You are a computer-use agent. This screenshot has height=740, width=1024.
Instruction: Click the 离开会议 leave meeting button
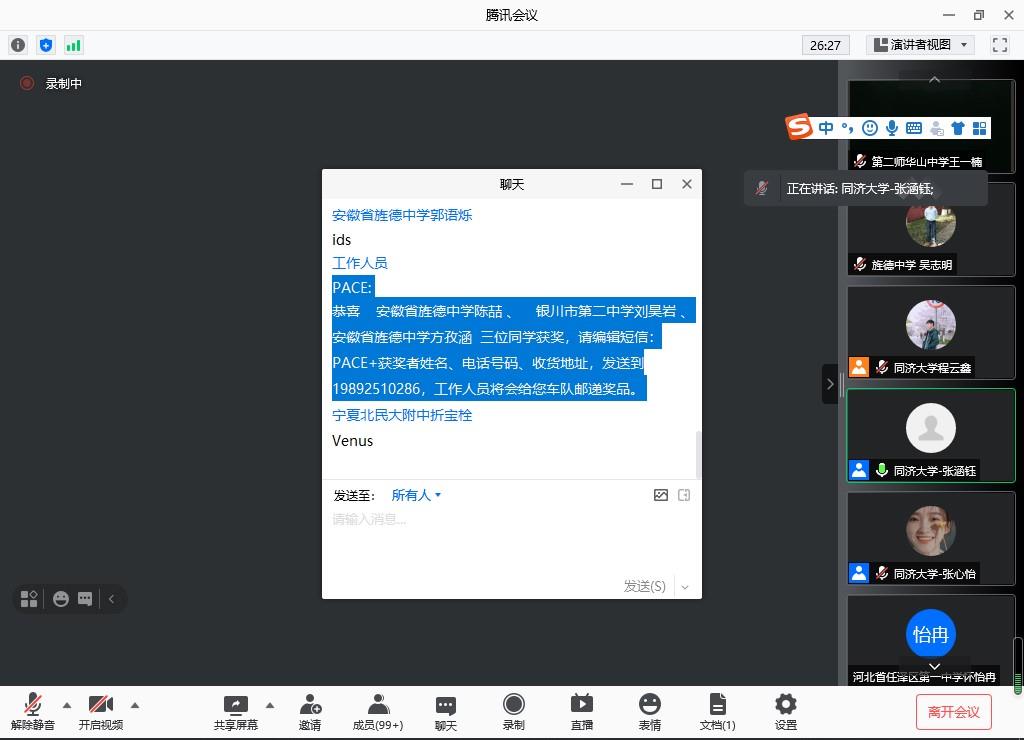pyautogui.click(x=953, y=712)
